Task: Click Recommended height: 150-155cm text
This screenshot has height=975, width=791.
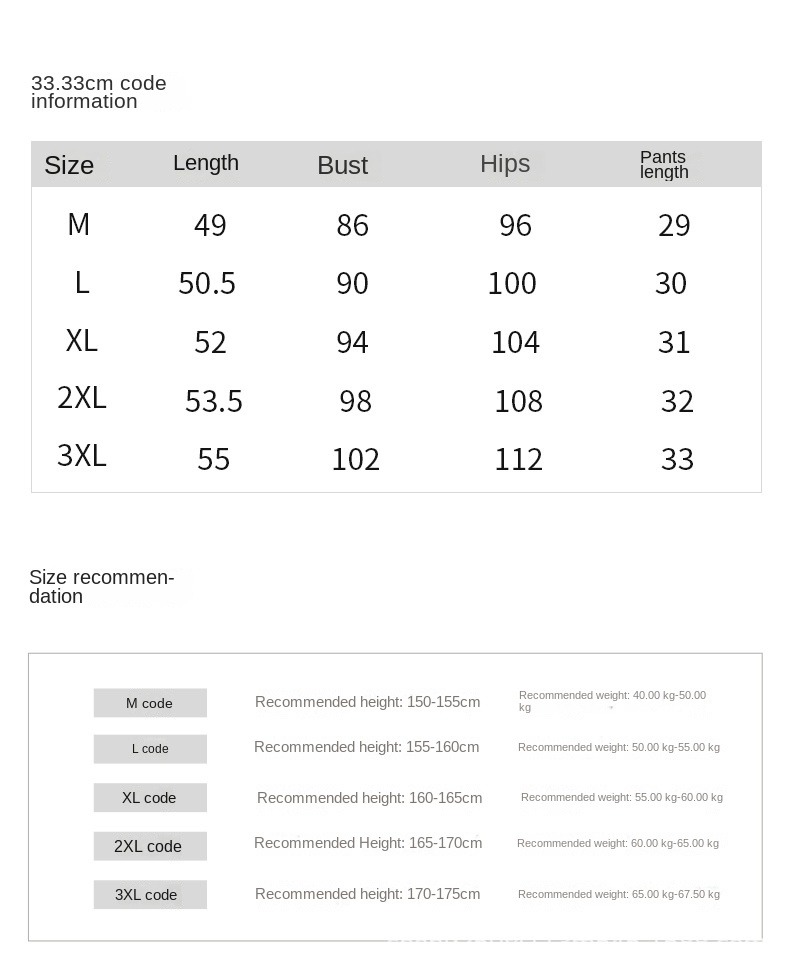Action: point(368,702)
